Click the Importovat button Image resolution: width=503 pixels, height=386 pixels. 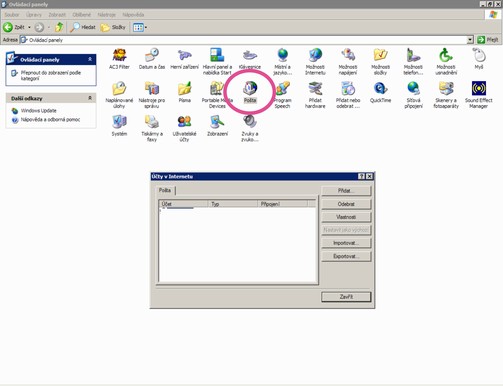346,243
